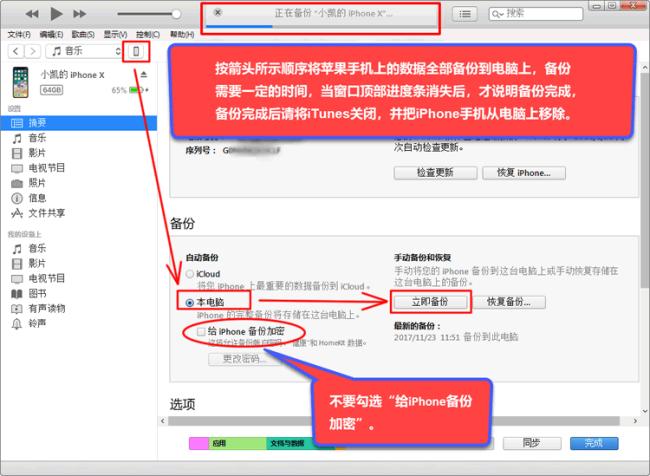Click the 应用 storage bar segment
650x476 pixels.
[x=238, y=443]
